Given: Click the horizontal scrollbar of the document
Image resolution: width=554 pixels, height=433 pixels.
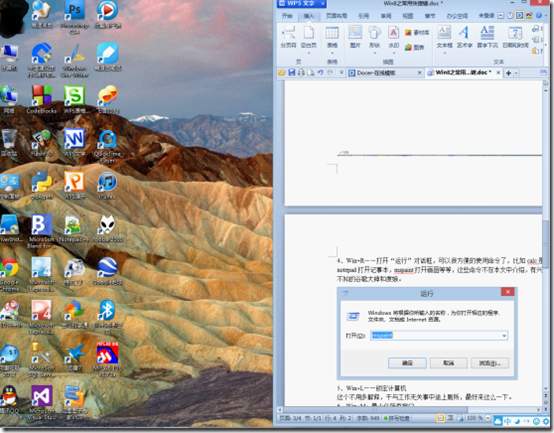Looking at the screenshot, I should pos(375,409).
